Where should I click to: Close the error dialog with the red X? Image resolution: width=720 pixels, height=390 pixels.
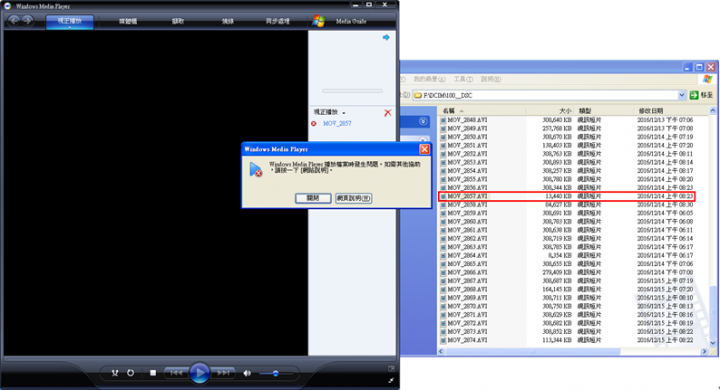click(x=424, y=149)
